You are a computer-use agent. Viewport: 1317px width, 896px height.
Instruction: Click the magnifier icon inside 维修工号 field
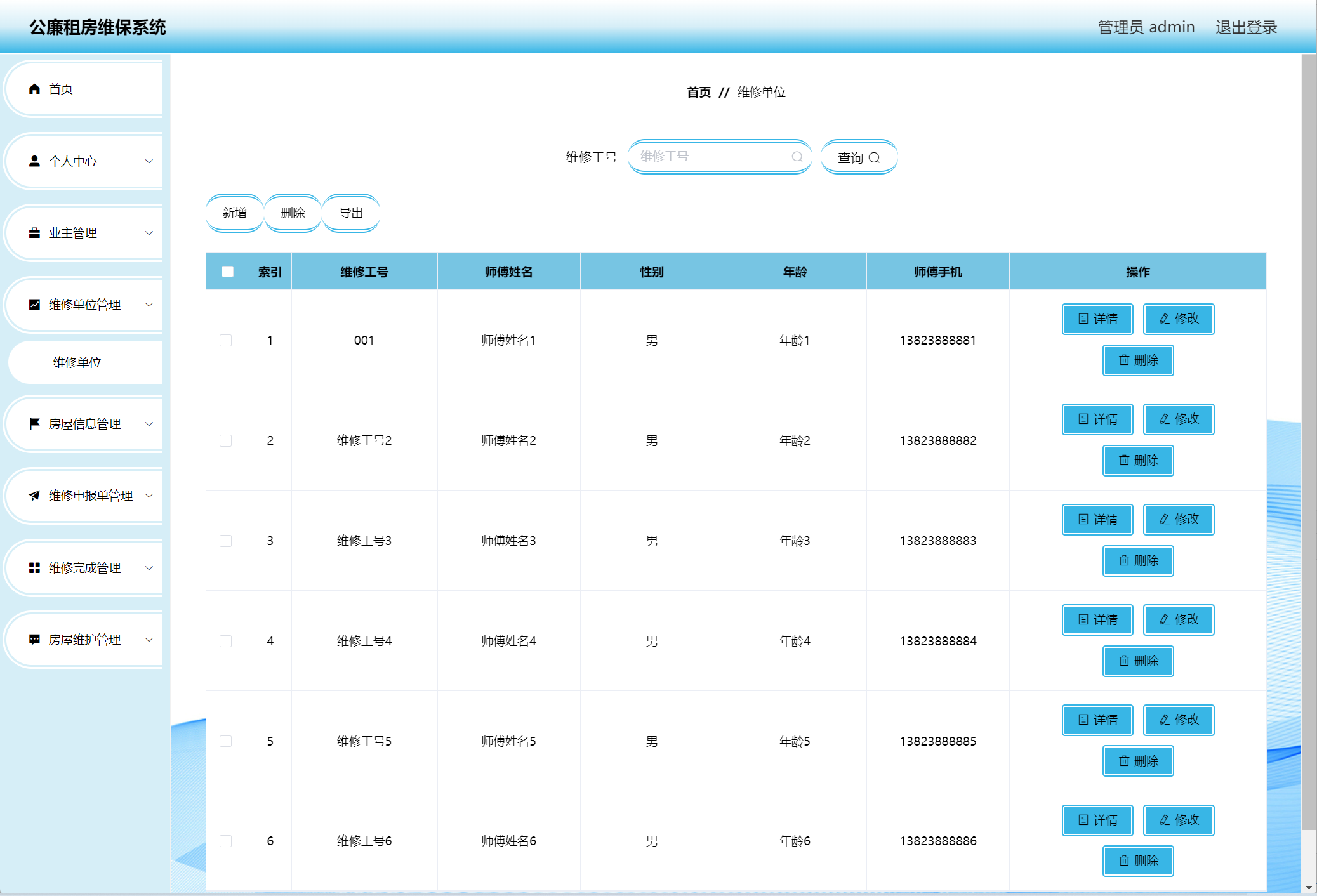797,157
